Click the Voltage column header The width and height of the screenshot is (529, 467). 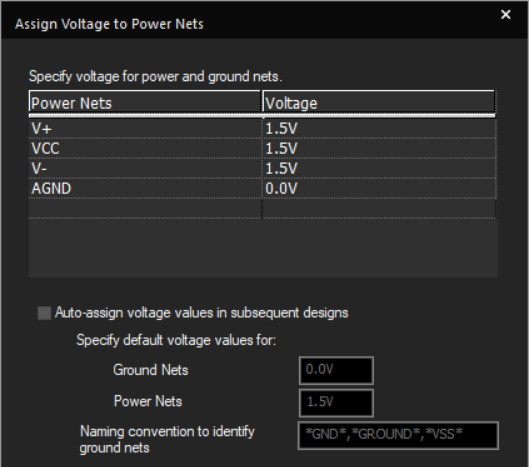(x=379, y=102)
